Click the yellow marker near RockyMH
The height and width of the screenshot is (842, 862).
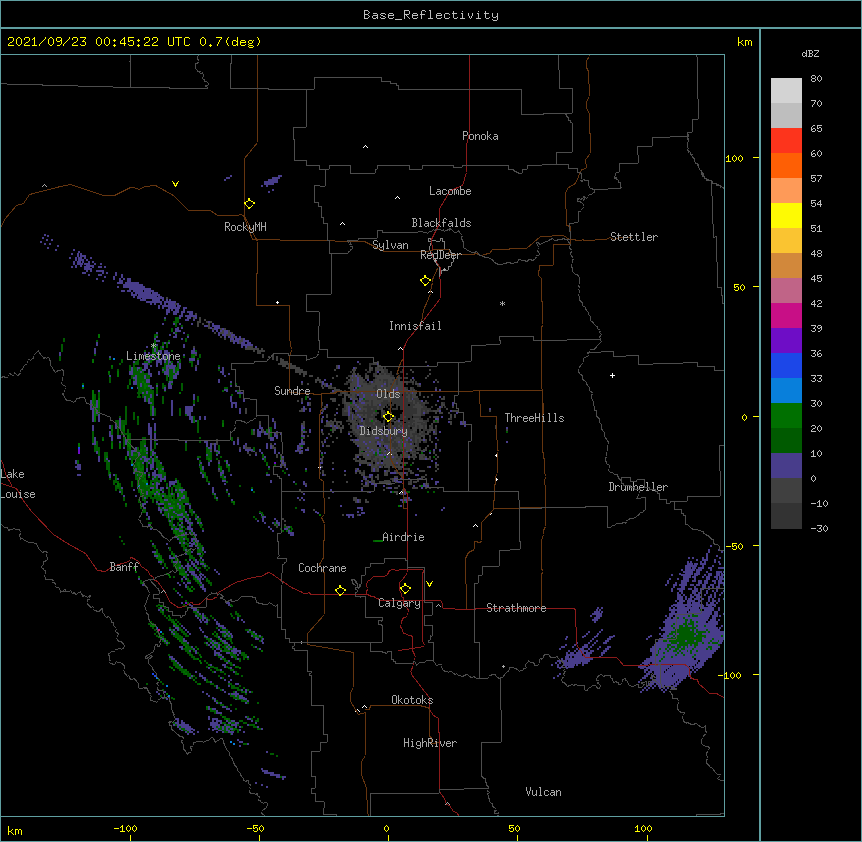pos(249,204)
